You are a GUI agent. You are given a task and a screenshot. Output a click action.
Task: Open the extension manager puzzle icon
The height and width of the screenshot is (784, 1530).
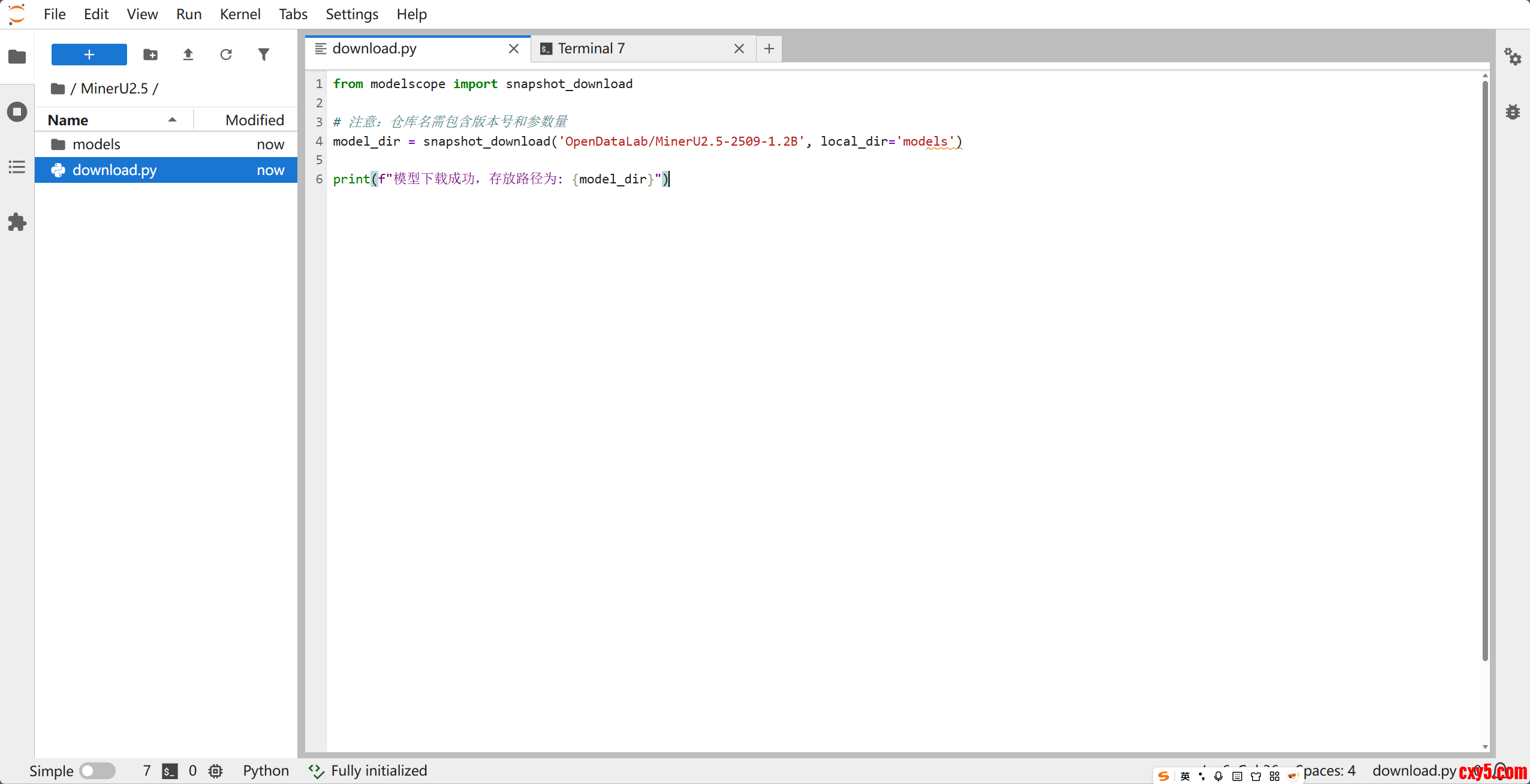point(17,222)
